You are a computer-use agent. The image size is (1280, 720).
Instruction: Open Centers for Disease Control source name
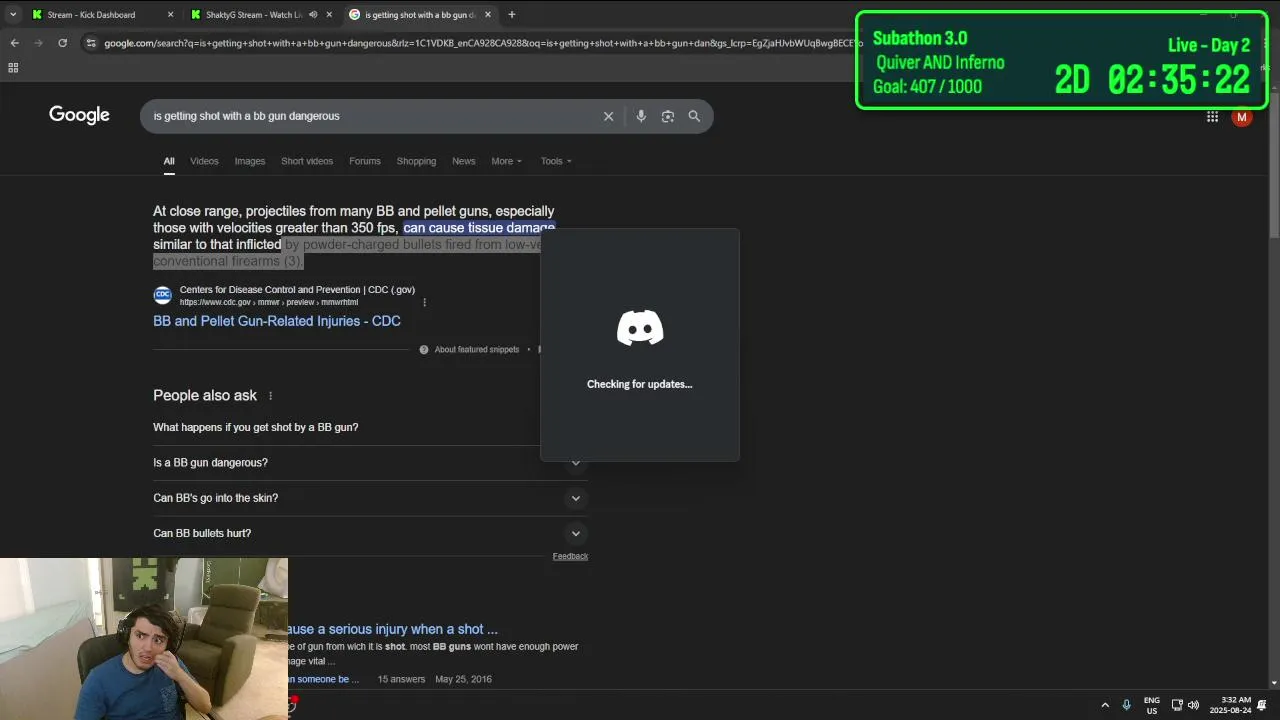coord(297,290)
